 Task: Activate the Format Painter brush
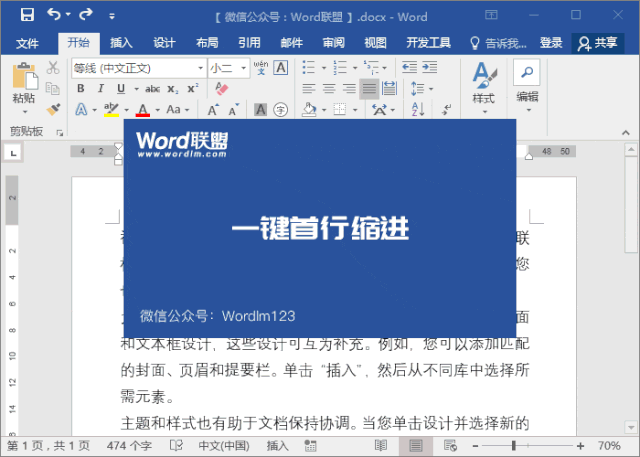[x=53, y=109]
